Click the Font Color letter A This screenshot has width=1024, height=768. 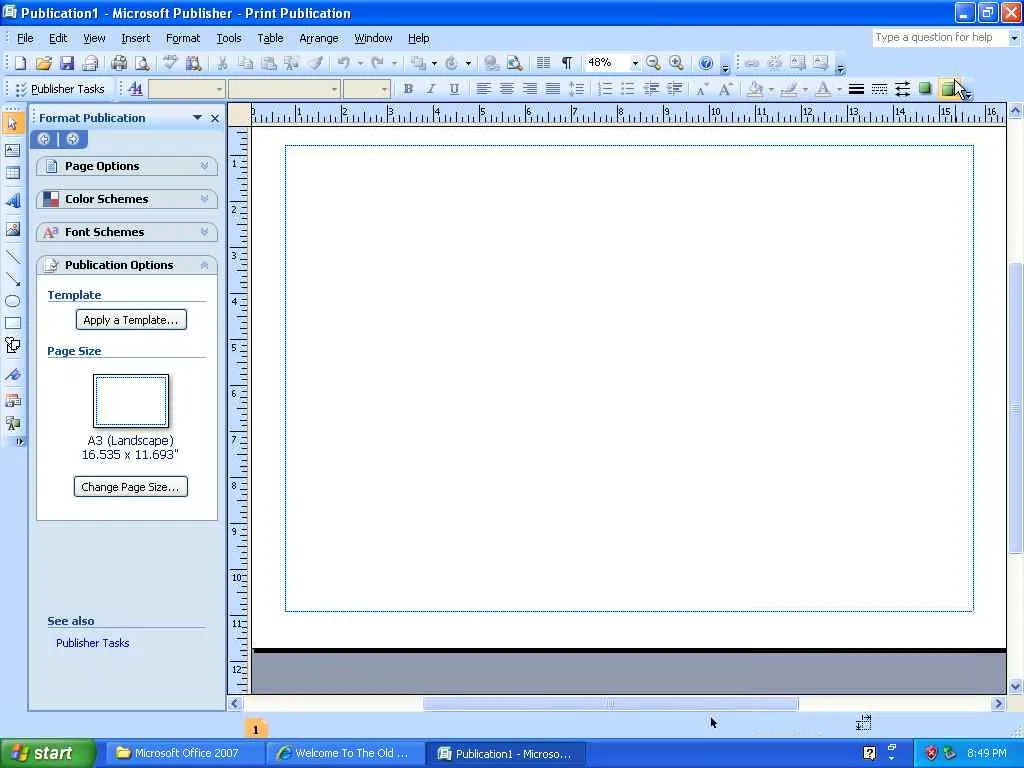click(x=824, y=89)
